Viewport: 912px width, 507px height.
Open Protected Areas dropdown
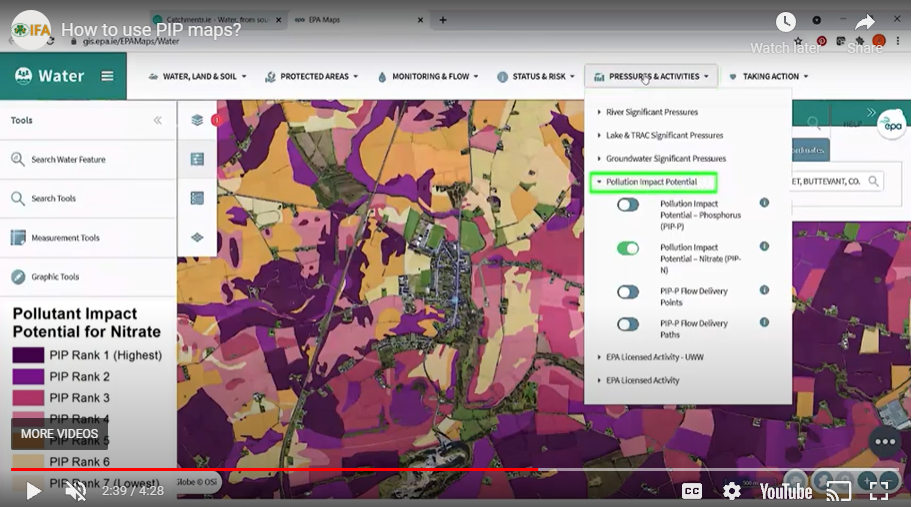tap(312, 76)
